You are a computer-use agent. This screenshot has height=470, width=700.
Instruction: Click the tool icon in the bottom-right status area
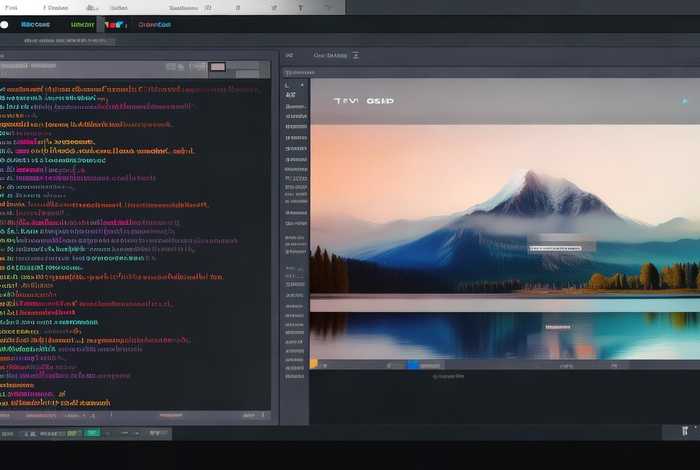point(685,431)
